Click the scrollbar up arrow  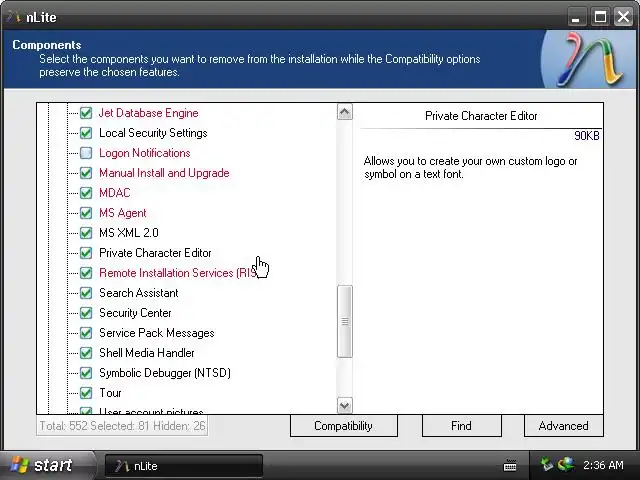pos(345,112)
